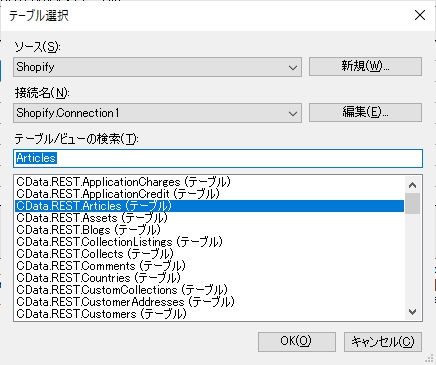Screen dimensions: 436x365
Task: Focus the テーブル/ビューの検索 field containing Articles
Action: tap(218, 158)
